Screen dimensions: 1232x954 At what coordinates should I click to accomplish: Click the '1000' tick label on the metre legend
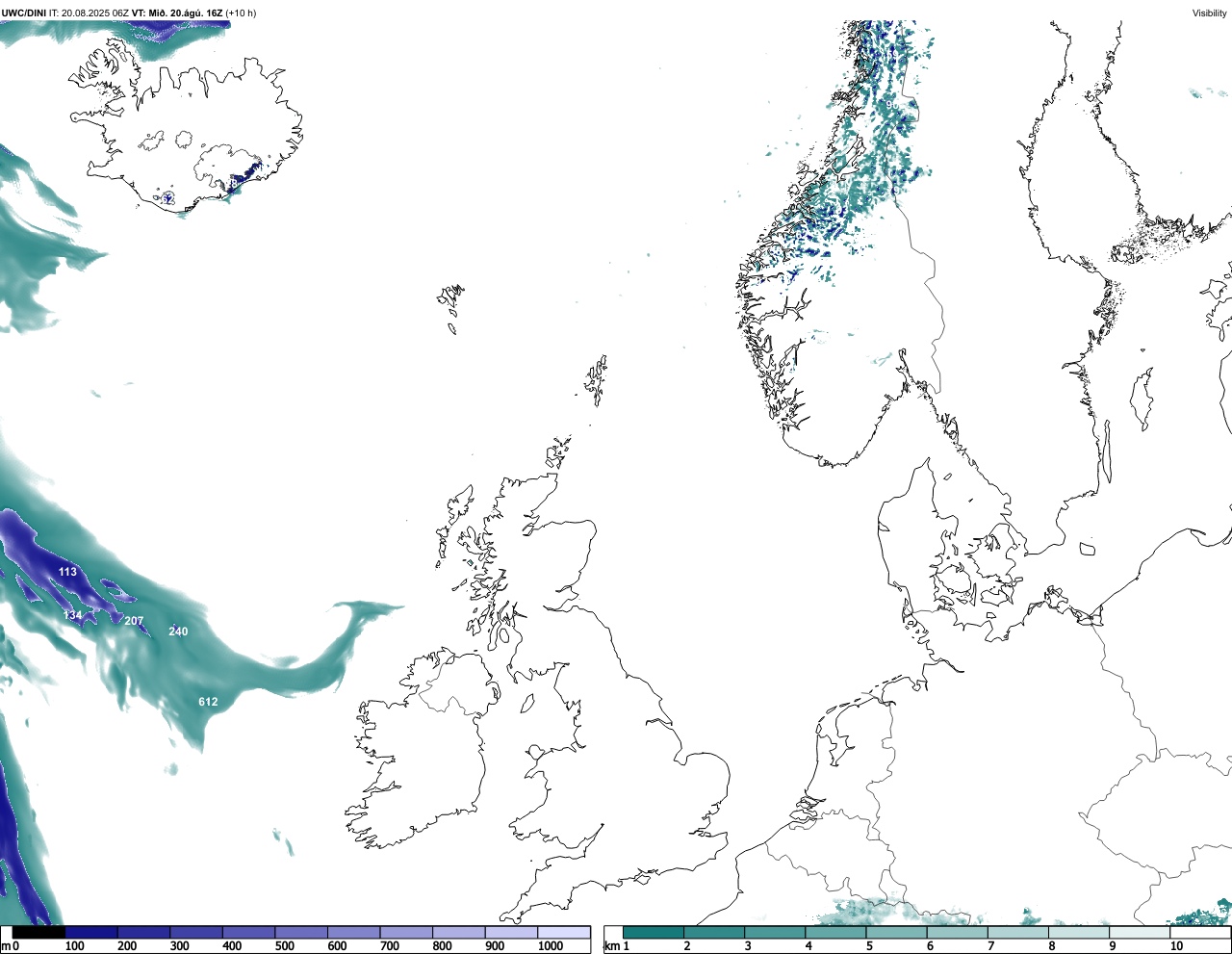click(551, 946)
